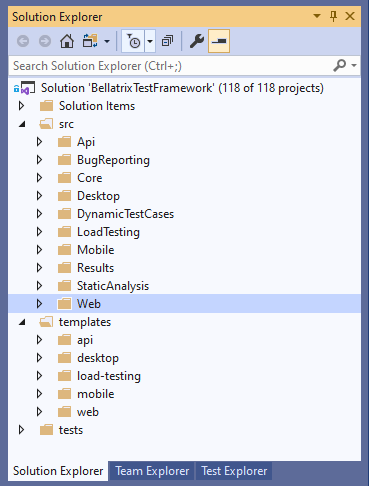Open dropdown arrow next to Pending Changes Filter

coord(150,41)
